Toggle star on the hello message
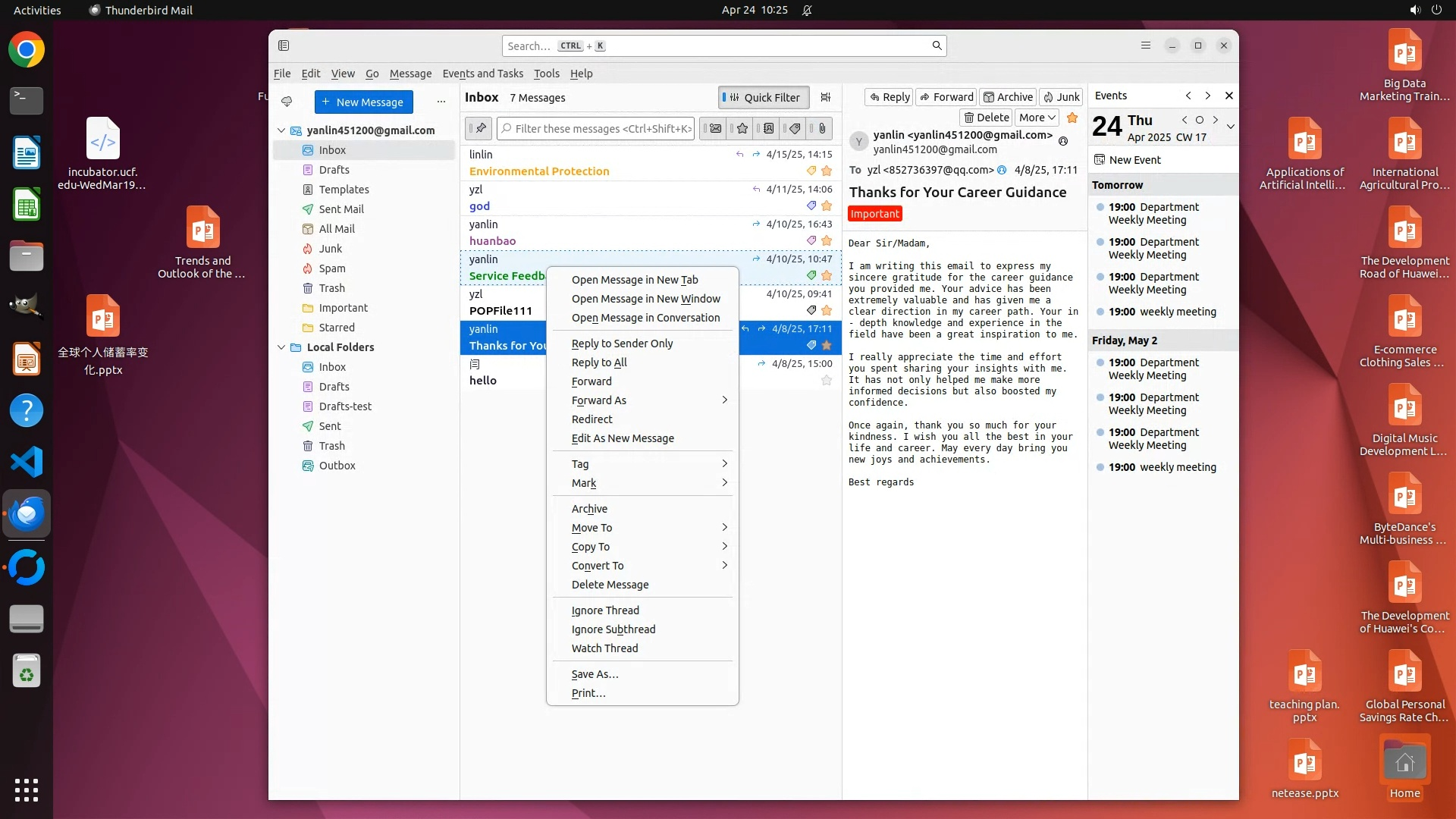Screen dimensions: 1456x819 tap(827, 381)
